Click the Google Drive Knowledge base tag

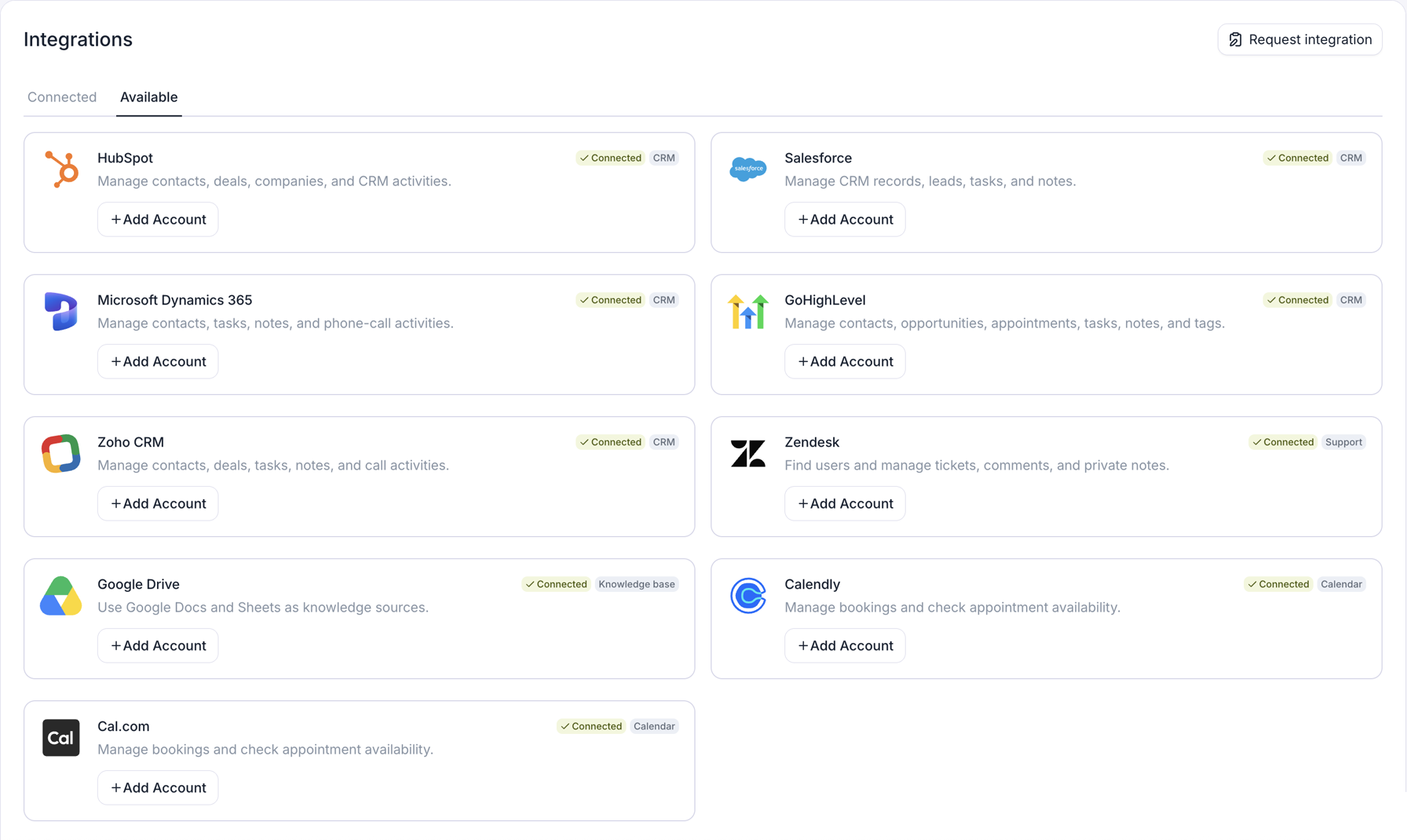click(637, 584)
